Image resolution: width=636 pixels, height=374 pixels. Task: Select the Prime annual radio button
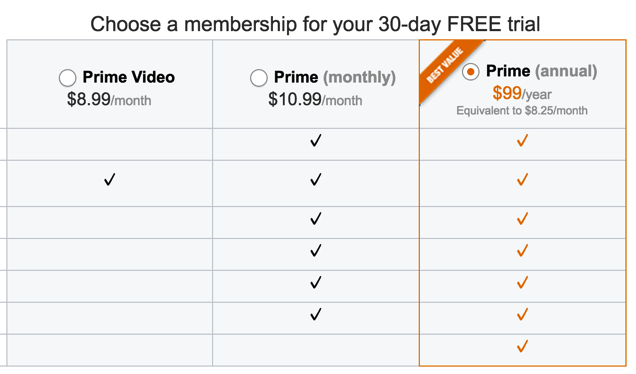pos(471,72)
